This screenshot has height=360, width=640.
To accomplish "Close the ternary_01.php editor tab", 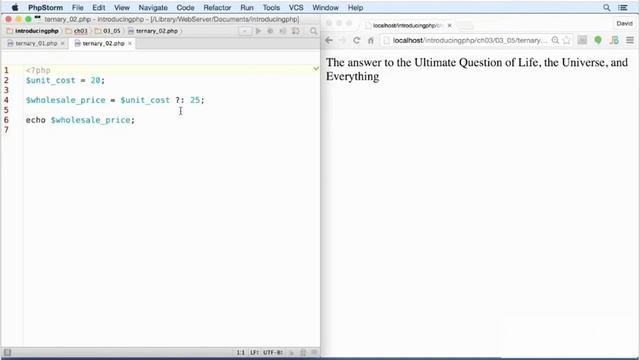I will pos(62,43).
